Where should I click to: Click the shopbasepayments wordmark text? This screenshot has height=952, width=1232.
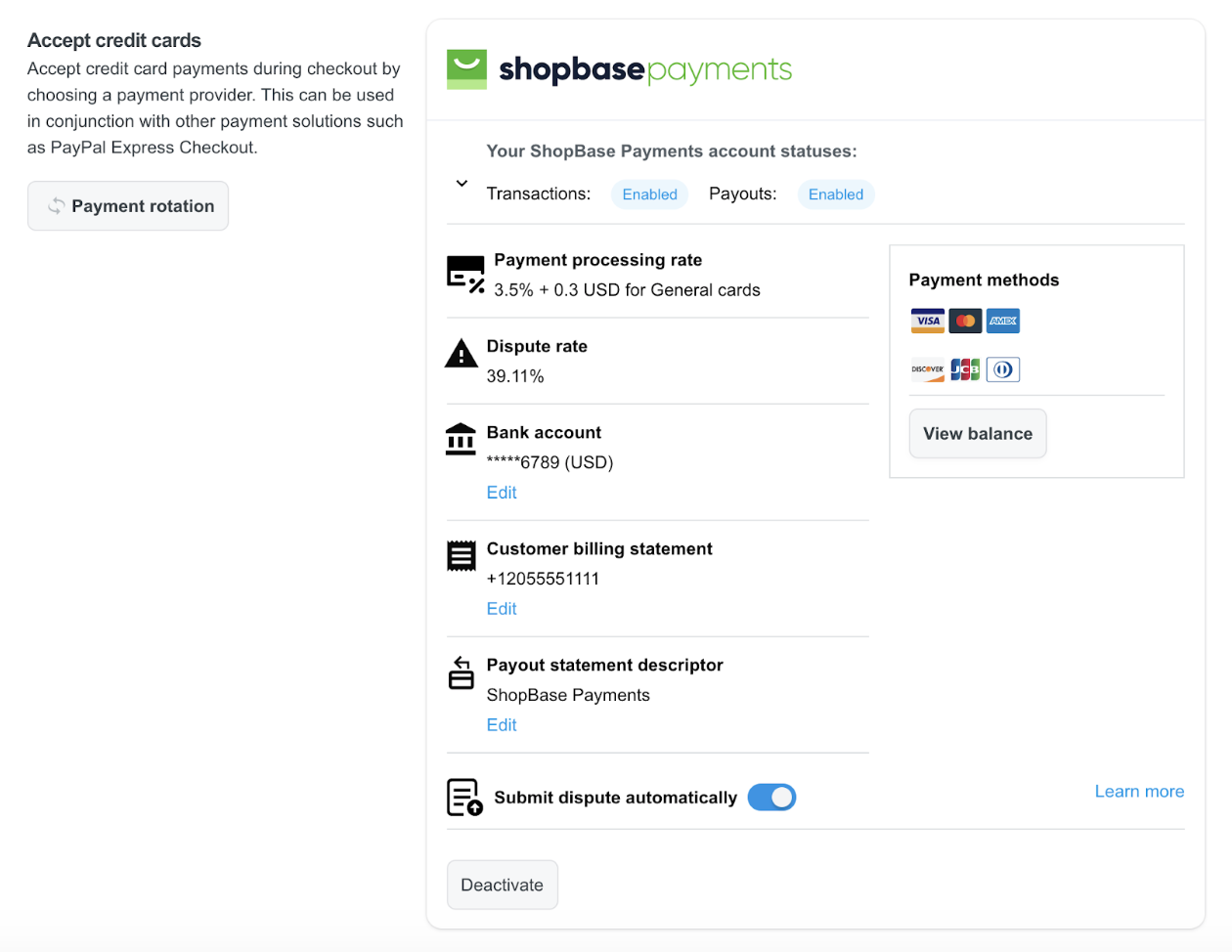tap(645, 69)
